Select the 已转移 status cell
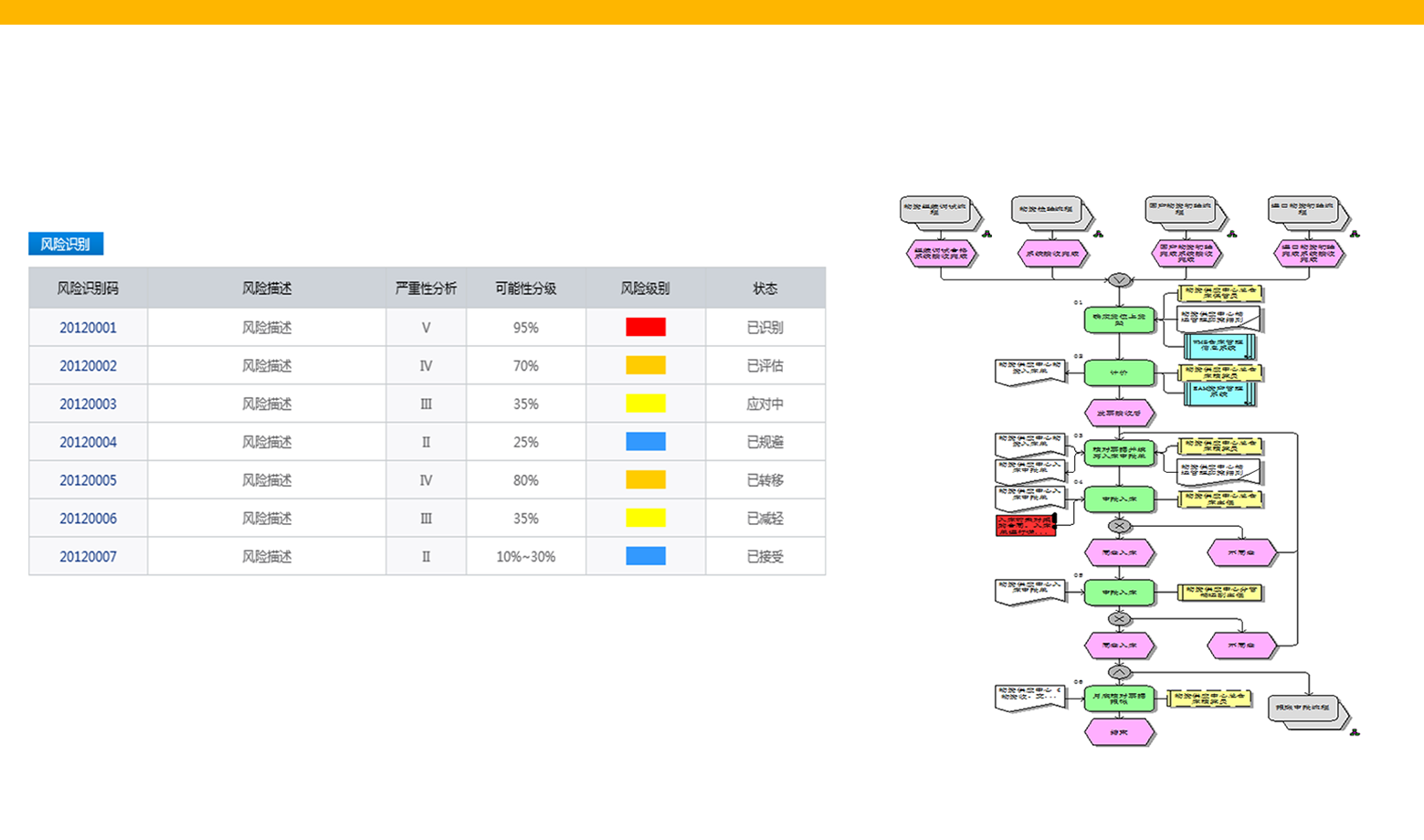The height and width of the screenshot is (840, 1424). [x=765, y=480]
